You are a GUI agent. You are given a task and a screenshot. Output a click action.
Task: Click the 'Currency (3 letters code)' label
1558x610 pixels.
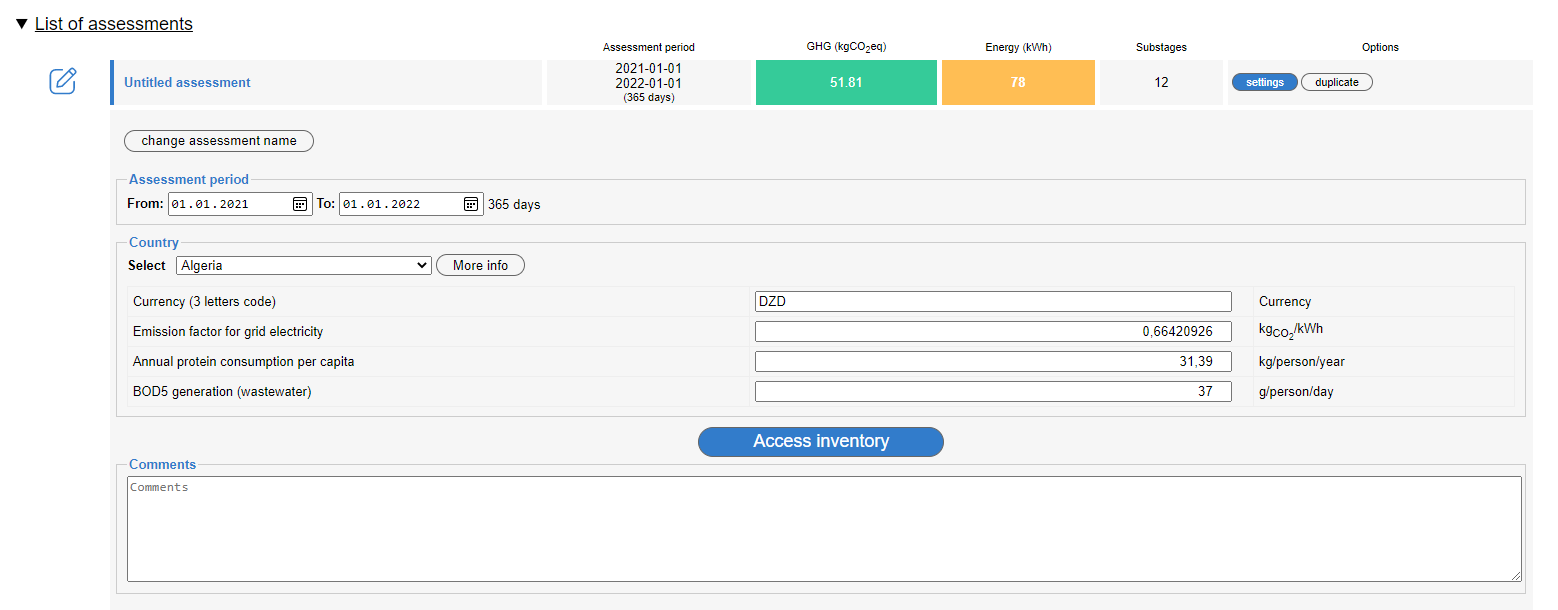(x=204, y=302)
